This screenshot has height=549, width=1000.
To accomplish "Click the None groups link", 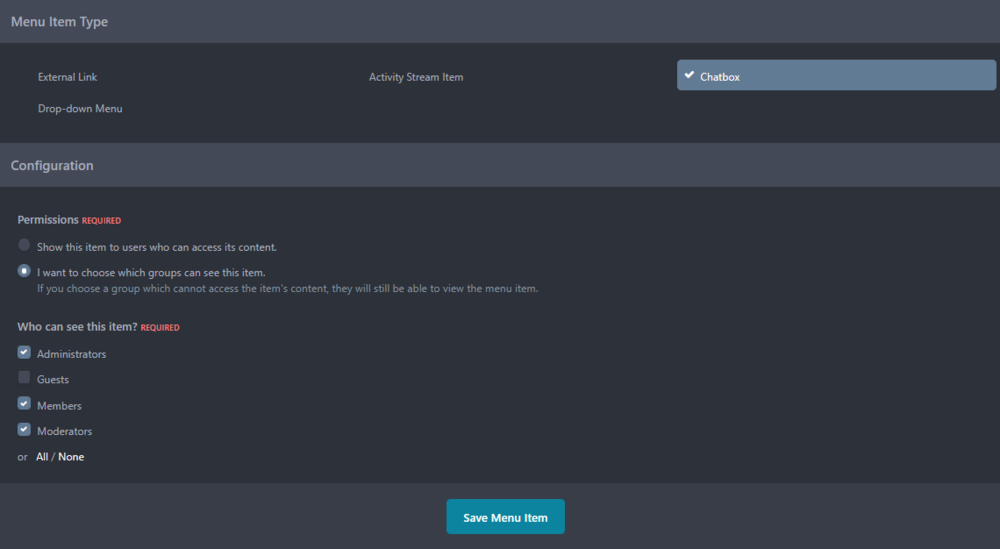I will (71, 457).
